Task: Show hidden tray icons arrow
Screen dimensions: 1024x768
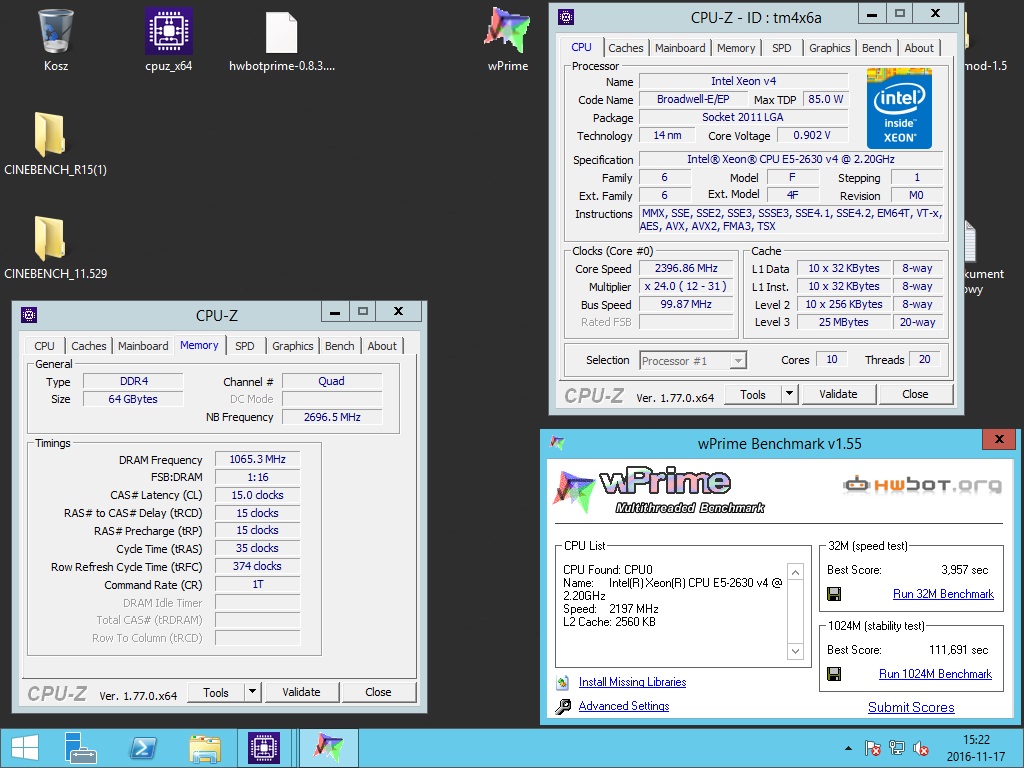Action: (x=848, y=748)
